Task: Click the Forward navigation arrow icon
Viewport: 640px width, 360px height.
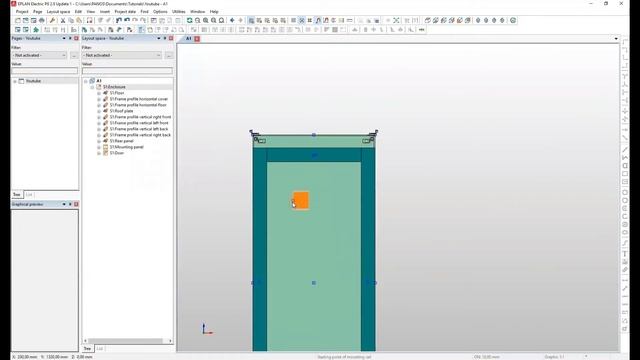Action: pyautogui.click(x=240, y=20)
